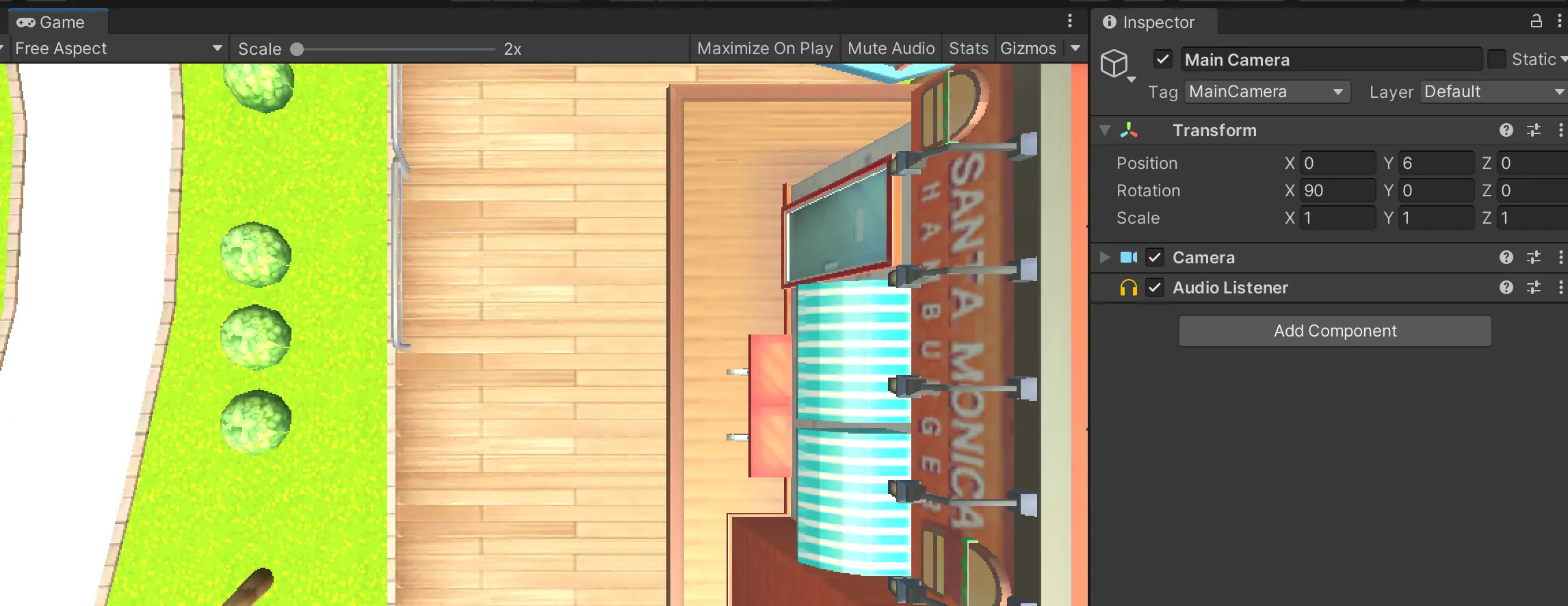Open the Tag dropdown showing MainCamera
Image resolution: width=1568 pixels, height=606 pixels.
click(x=1267, y=92)
